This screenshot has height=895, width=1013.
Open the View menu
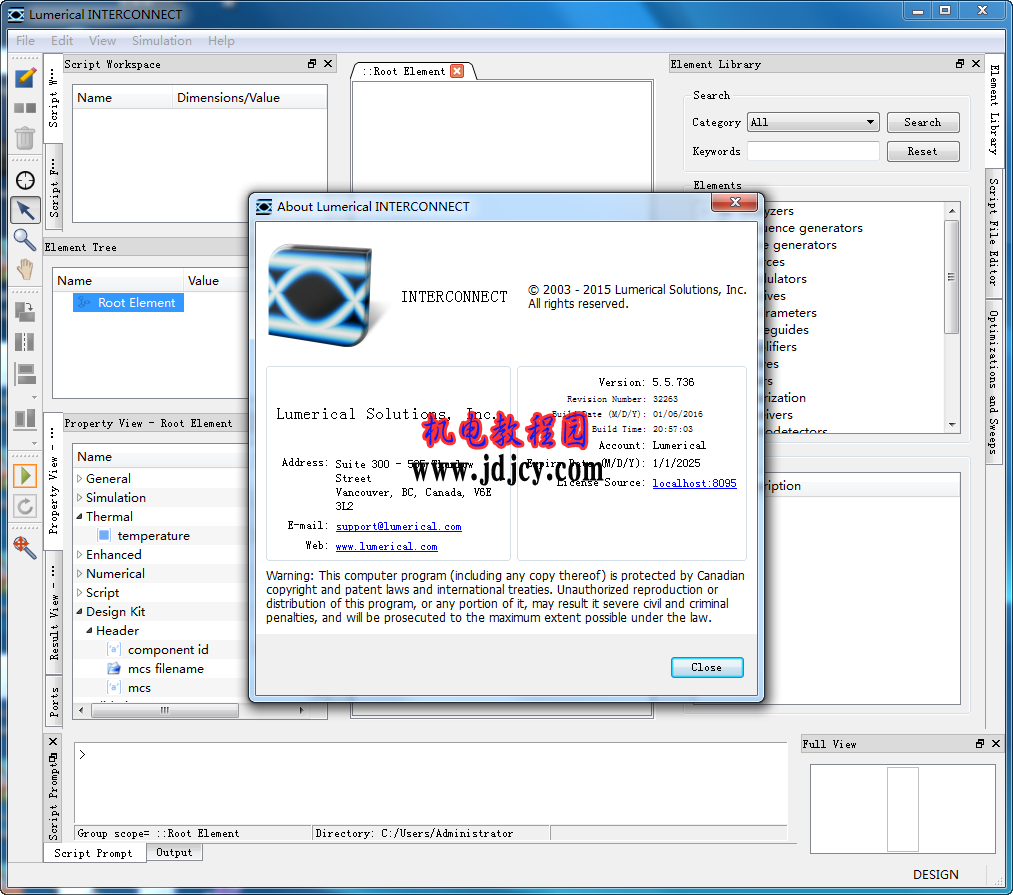pos(103,41)
